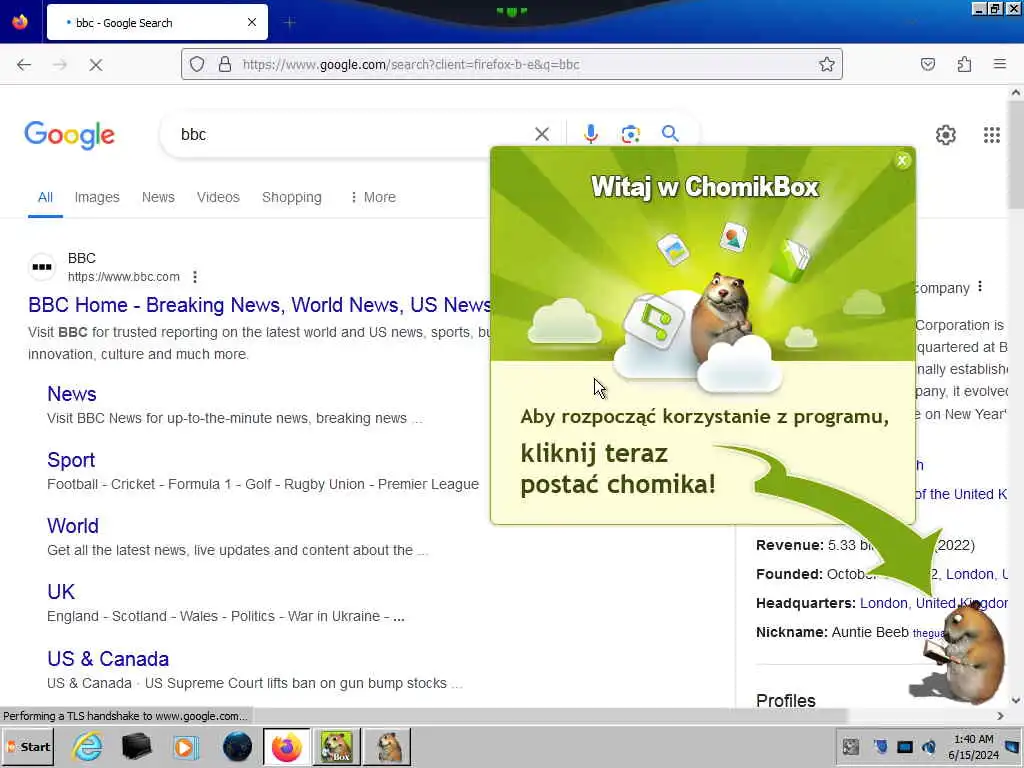This screenshot has height=768, width=1024.
Task: Open knowledge panel more options menu
Action: pos(980,287)
